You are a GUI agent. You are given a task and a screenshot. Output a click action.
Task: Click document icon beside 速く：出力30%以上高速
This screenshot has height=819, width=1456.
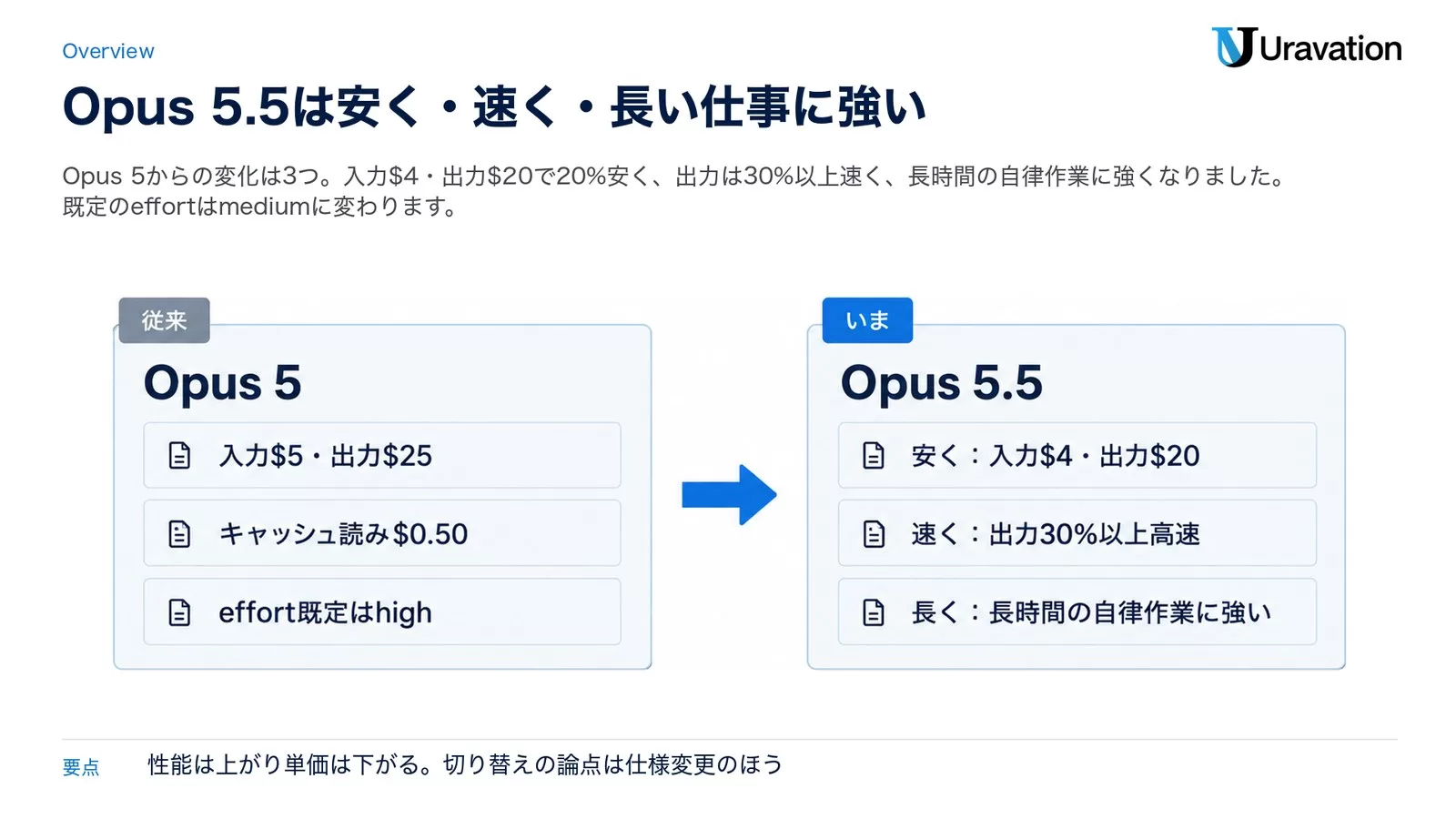(x=874, y=534)
